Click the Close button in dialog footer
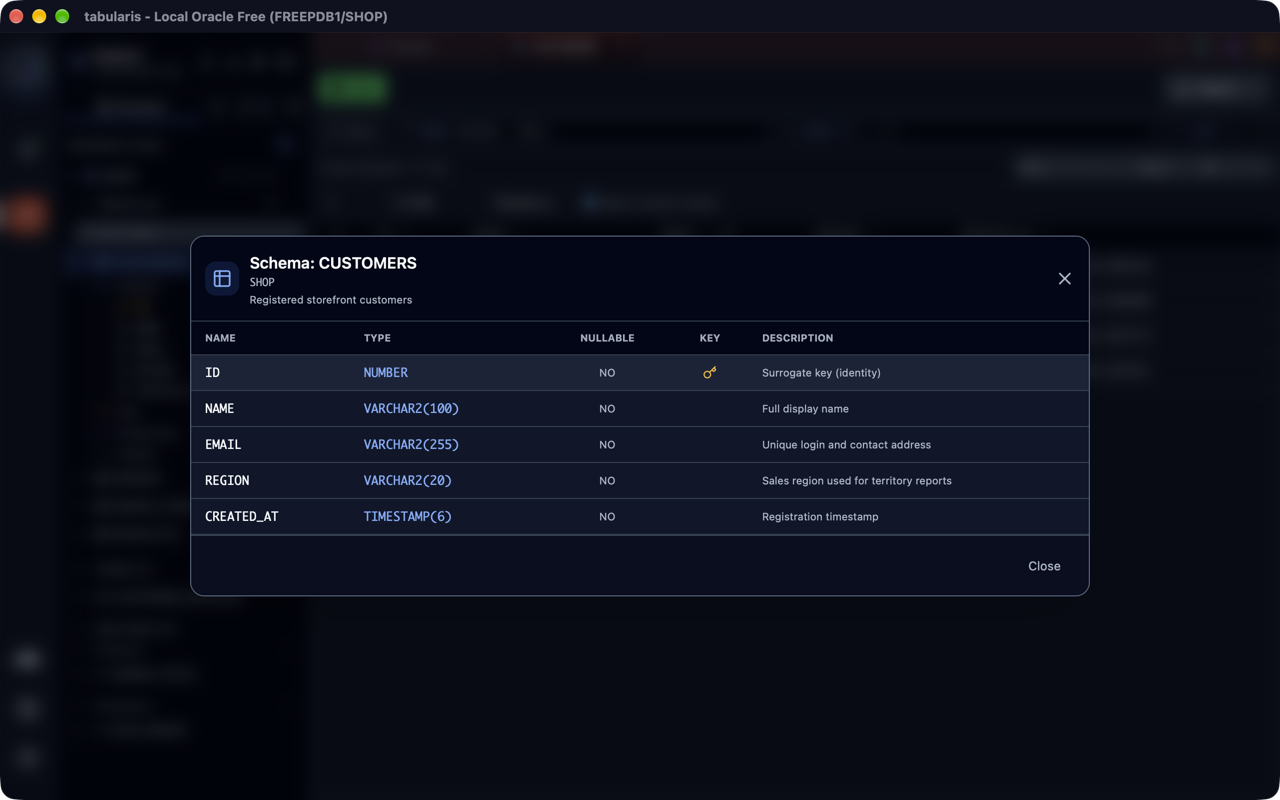 click(x=1044, y=566)
